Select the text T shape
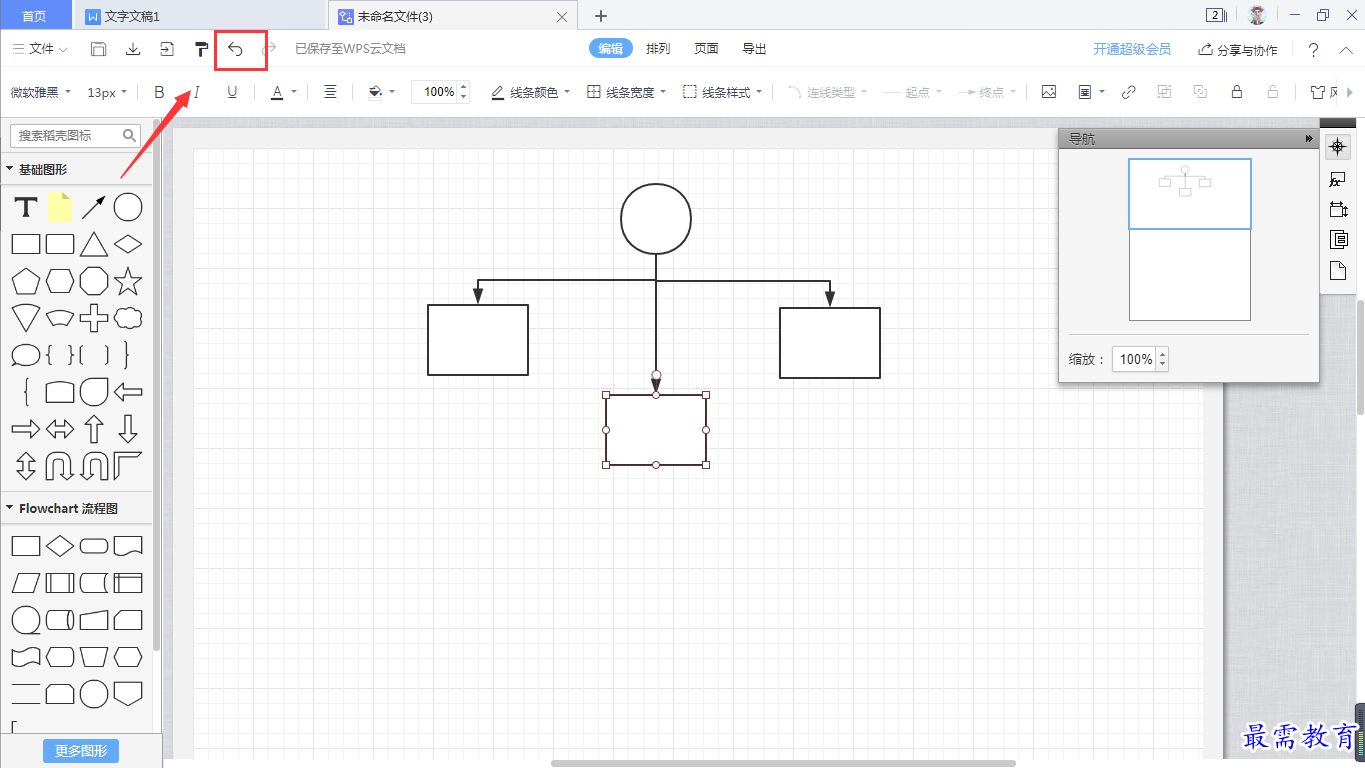The height and width of the screenshot is (768, 1365). pos(26,207)
